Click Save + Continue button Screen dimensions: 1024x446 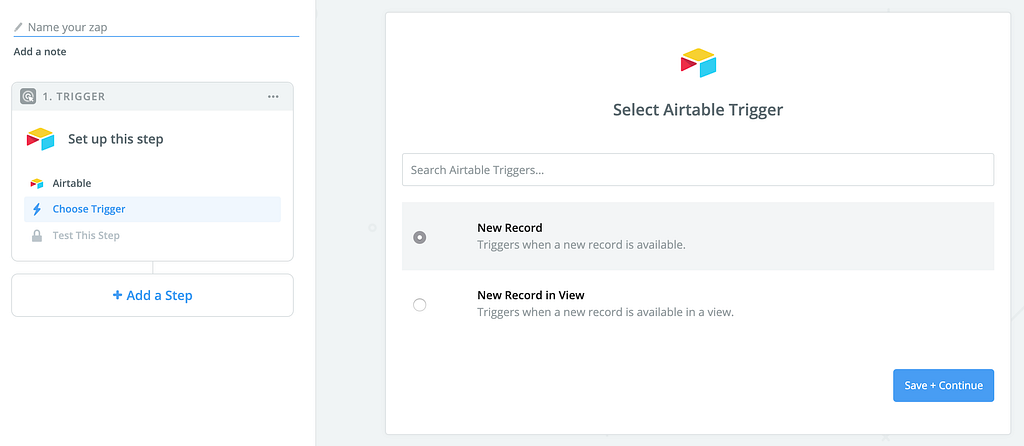click(943, 385)
